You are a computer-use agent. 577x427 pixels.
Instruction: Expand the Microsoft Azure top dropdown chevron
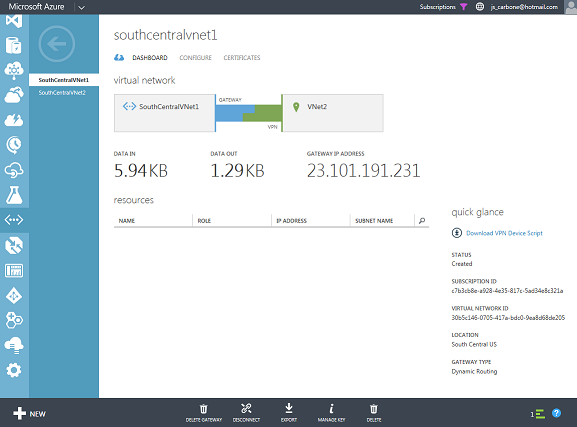pyautogui.click(x=82, y=7)
